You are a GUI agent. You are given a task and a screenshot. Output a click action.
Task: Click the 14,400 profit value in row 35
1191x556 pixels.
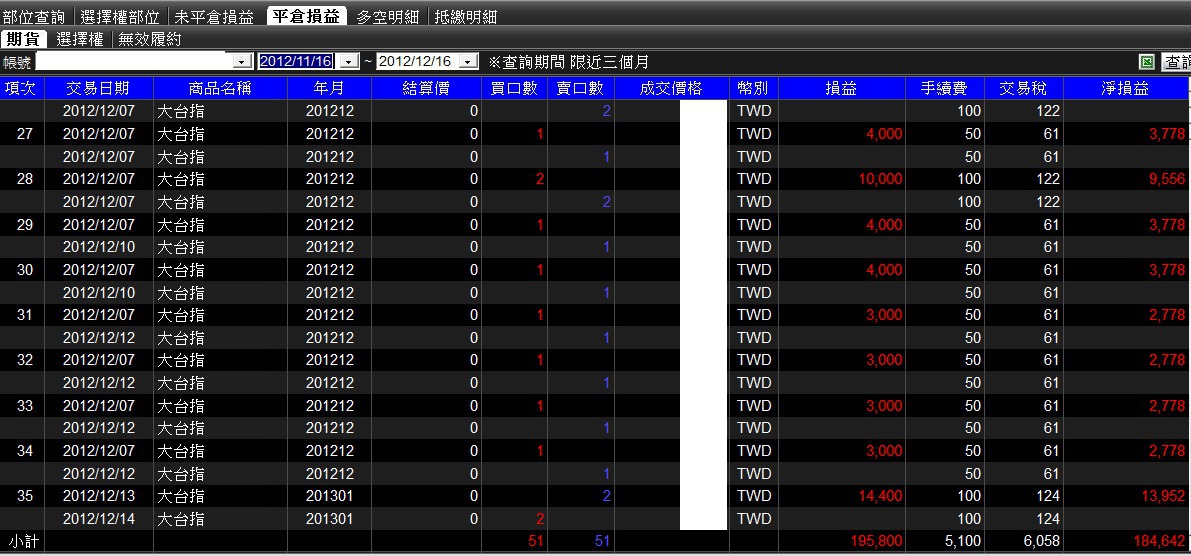880,496
